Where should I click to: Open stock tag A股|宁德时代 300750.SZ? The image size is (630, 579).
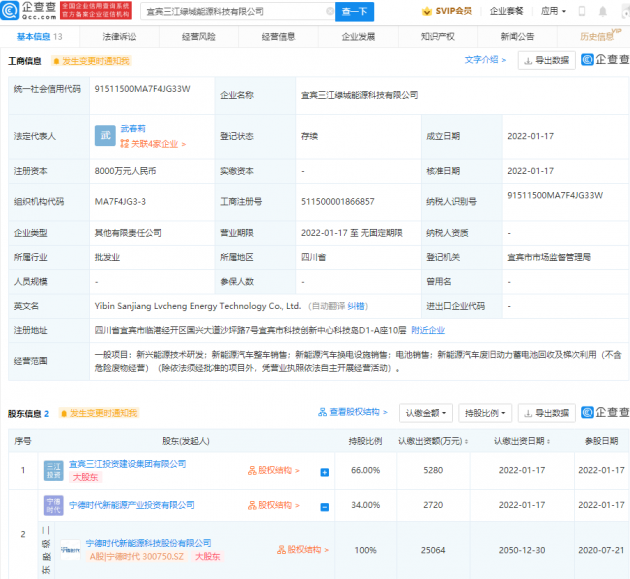point(137,556)
